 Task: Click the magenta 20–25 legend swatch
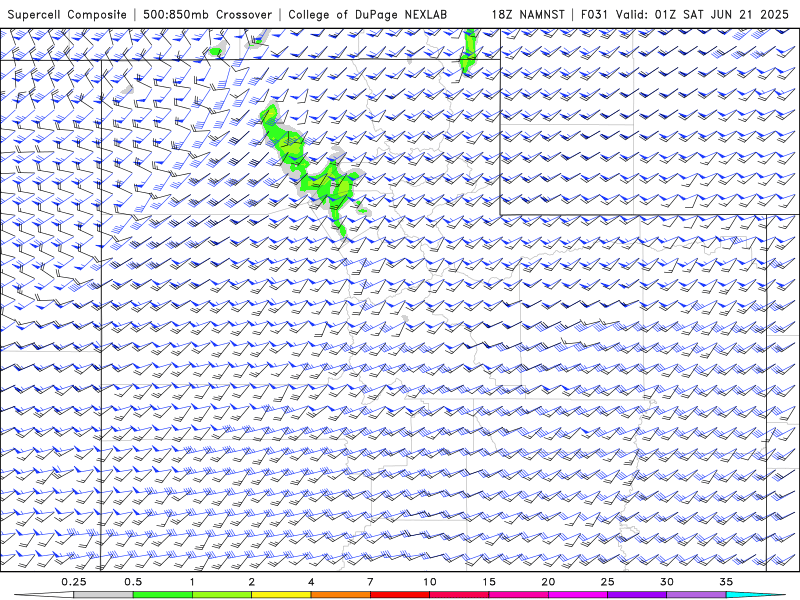pyautogui.click(x=578, y=595)
